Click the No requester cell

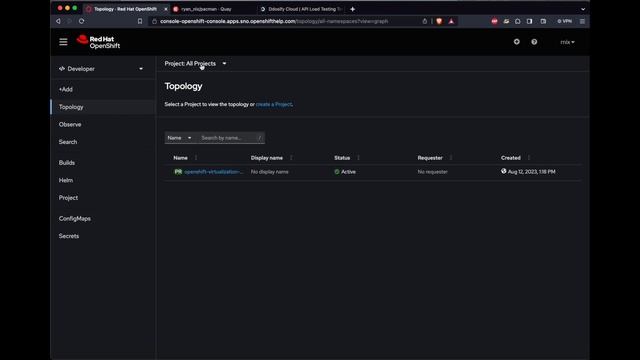tap(433, 172)
